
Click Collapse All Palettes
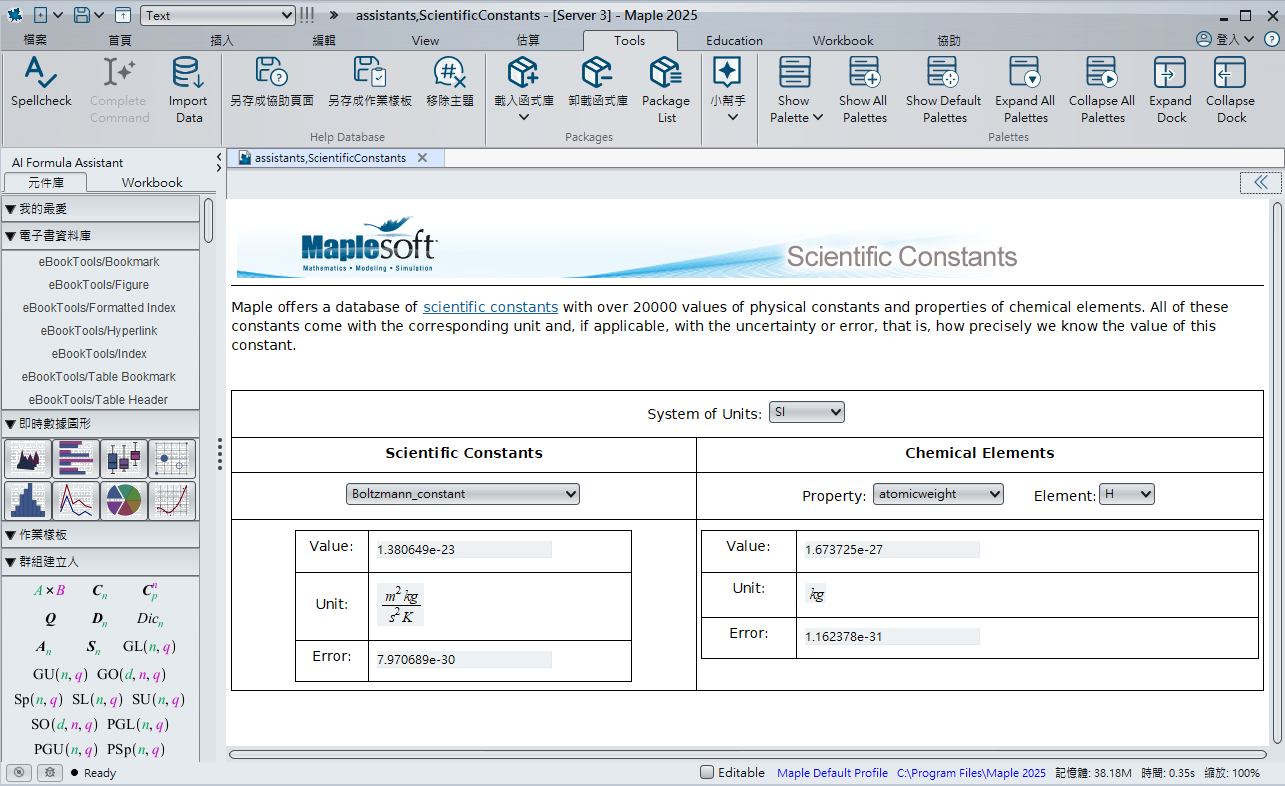click(x=1102, y=90)
